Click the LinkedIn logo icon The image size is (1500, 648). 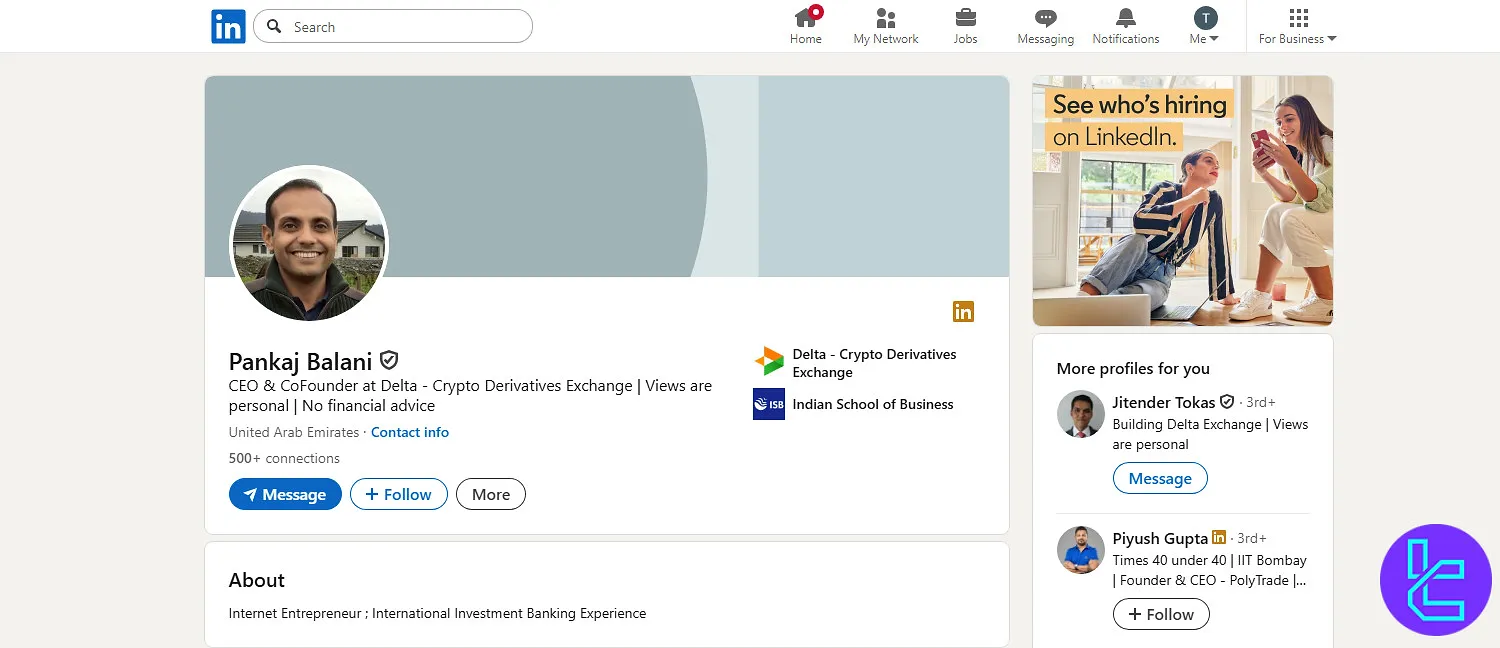(x=228, y=27)
